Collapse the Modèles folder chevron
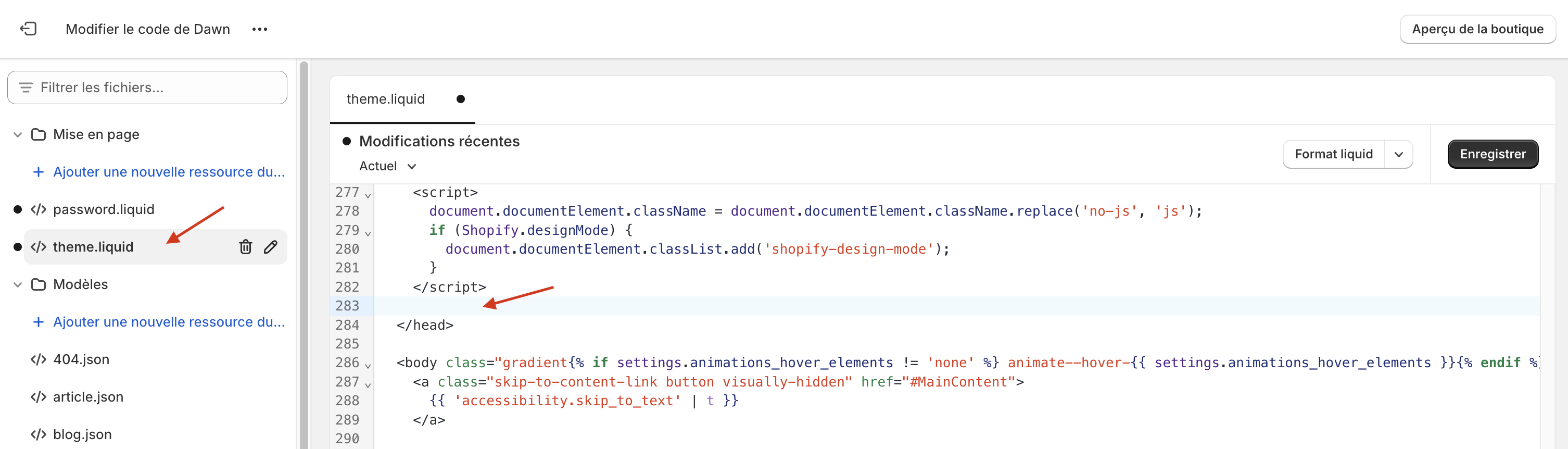1568x449 pixels. point(18,284)
